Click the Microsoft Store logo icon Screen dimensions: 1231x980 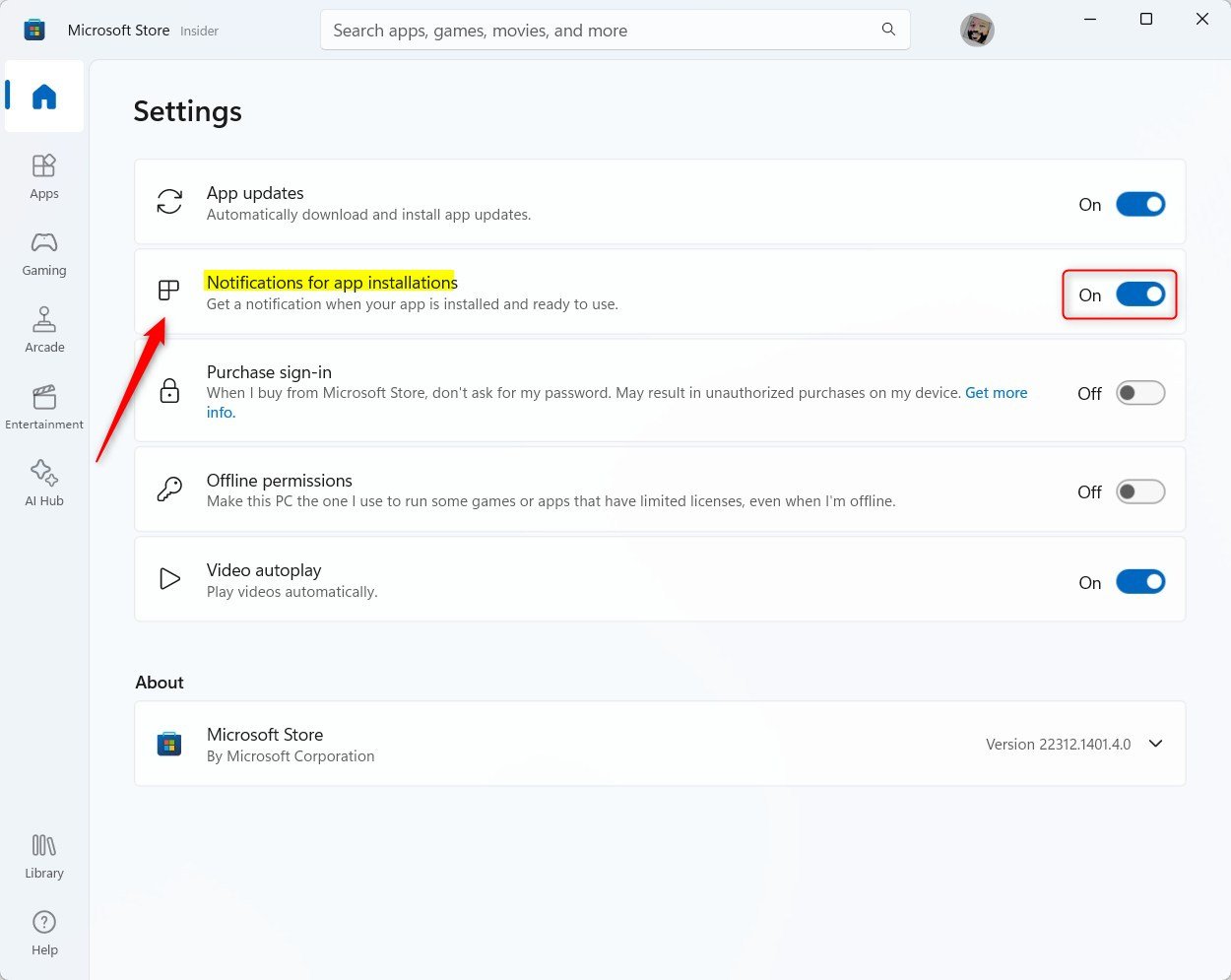[34, 30]
